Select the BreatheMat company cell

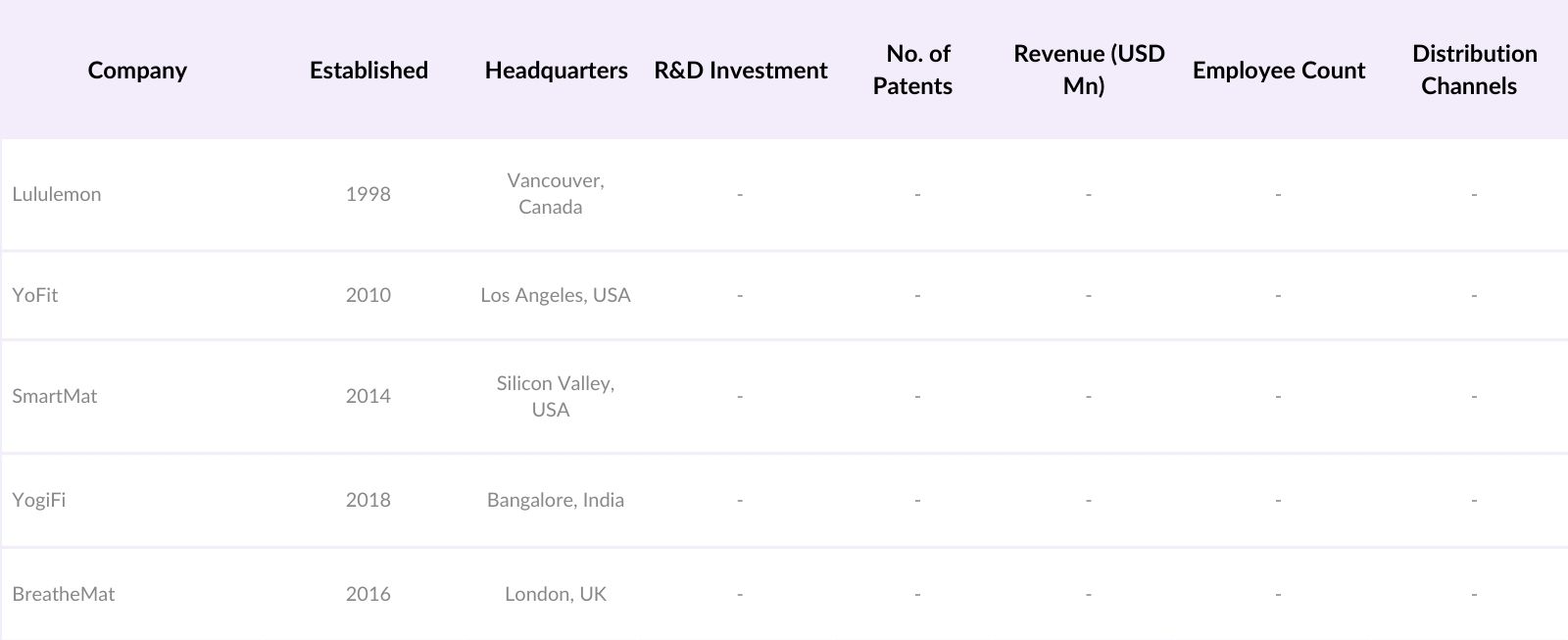coord(64,594)
